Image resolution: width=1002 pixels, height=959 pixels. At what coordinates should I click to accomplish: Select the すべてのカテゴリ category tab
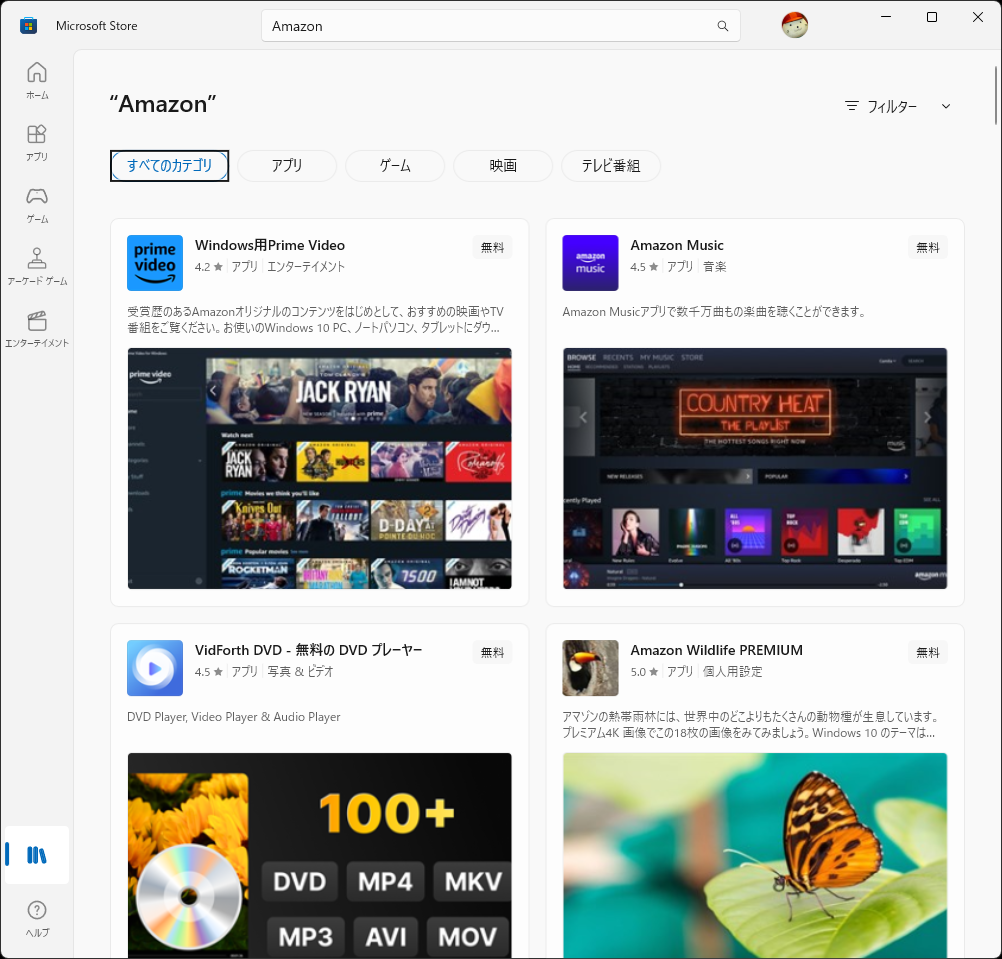point(169,166)
